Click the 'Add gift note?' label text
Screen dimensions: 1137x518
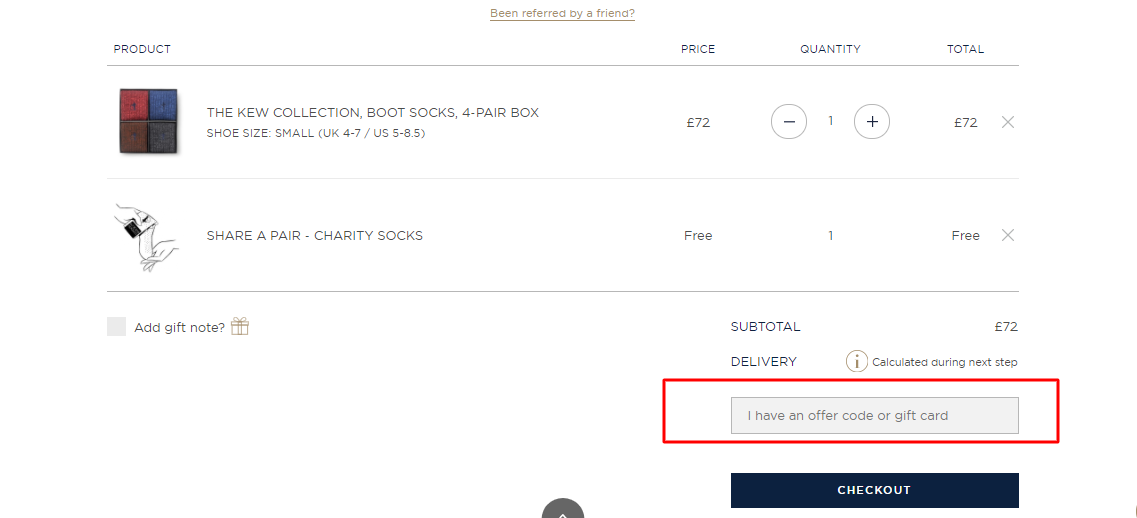(x=179, y=327)
